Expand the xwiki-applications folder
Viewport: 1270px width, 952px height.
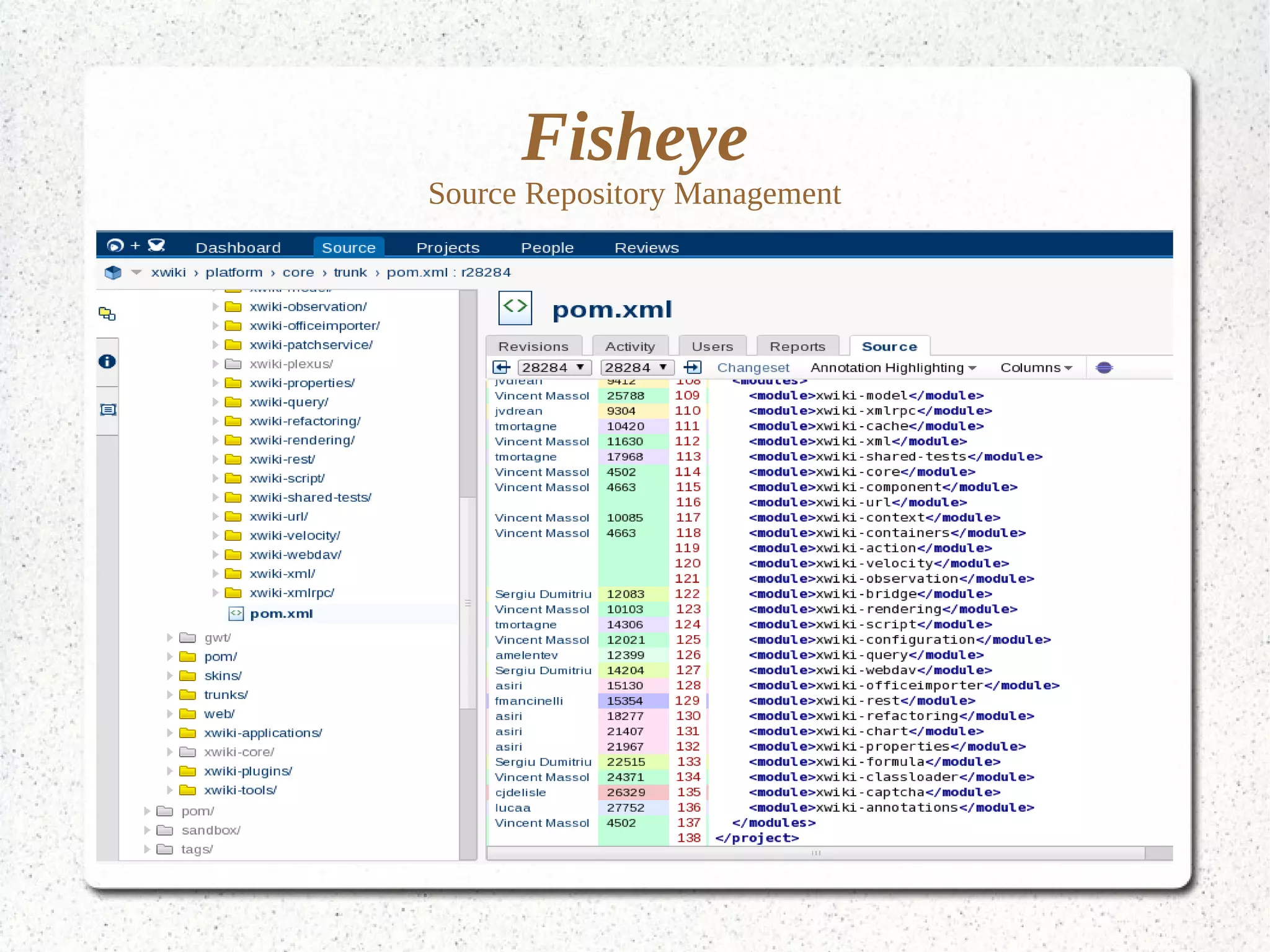[x=170, y=733]
